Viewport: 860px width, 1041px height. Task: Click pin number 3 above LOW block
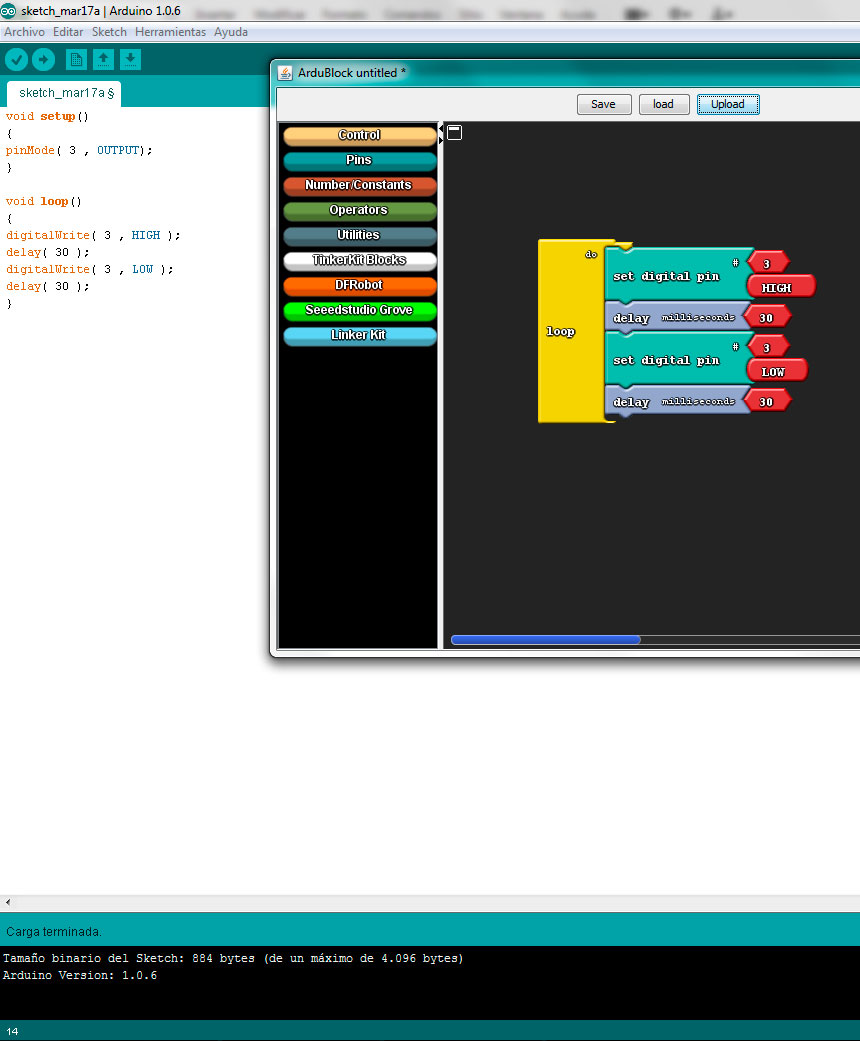(767, 347)
